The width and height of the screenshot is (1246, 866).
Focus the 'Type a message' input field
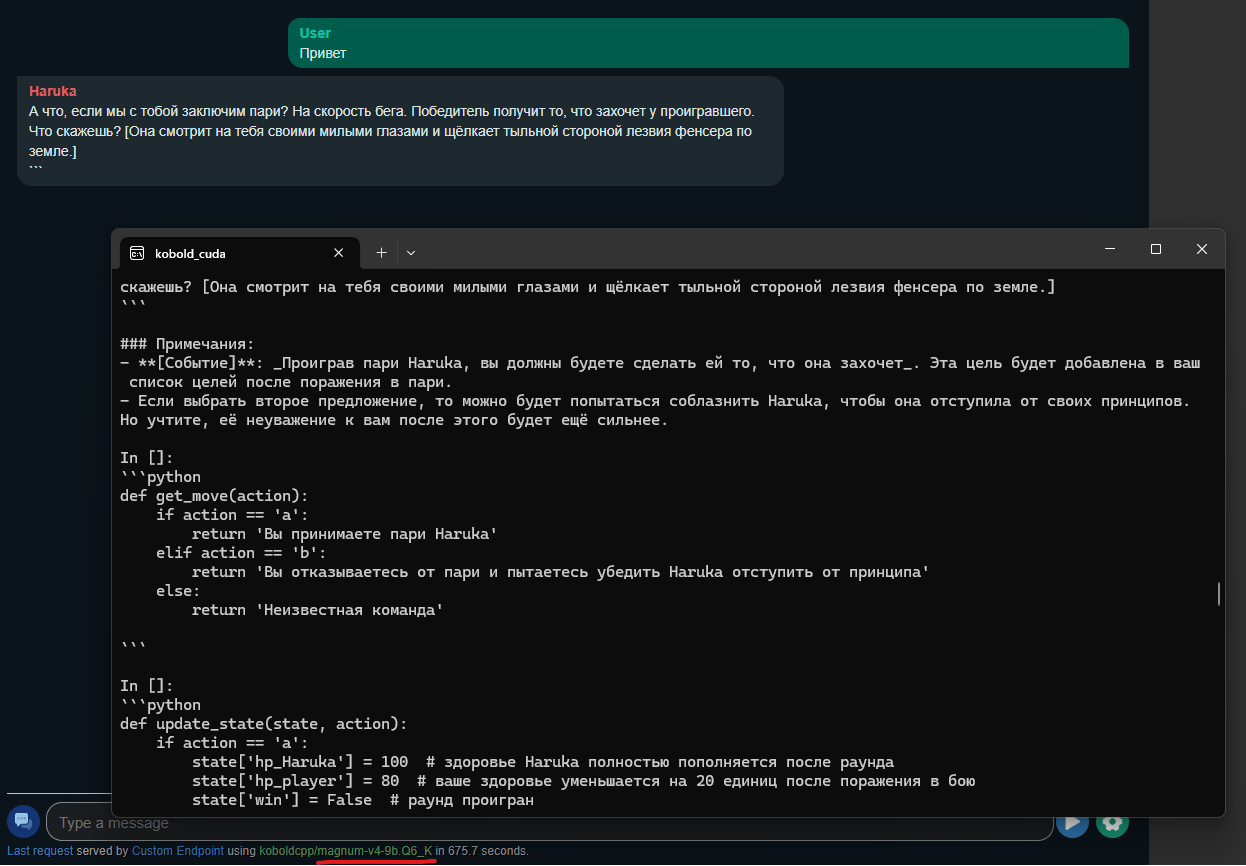point(550,823)
